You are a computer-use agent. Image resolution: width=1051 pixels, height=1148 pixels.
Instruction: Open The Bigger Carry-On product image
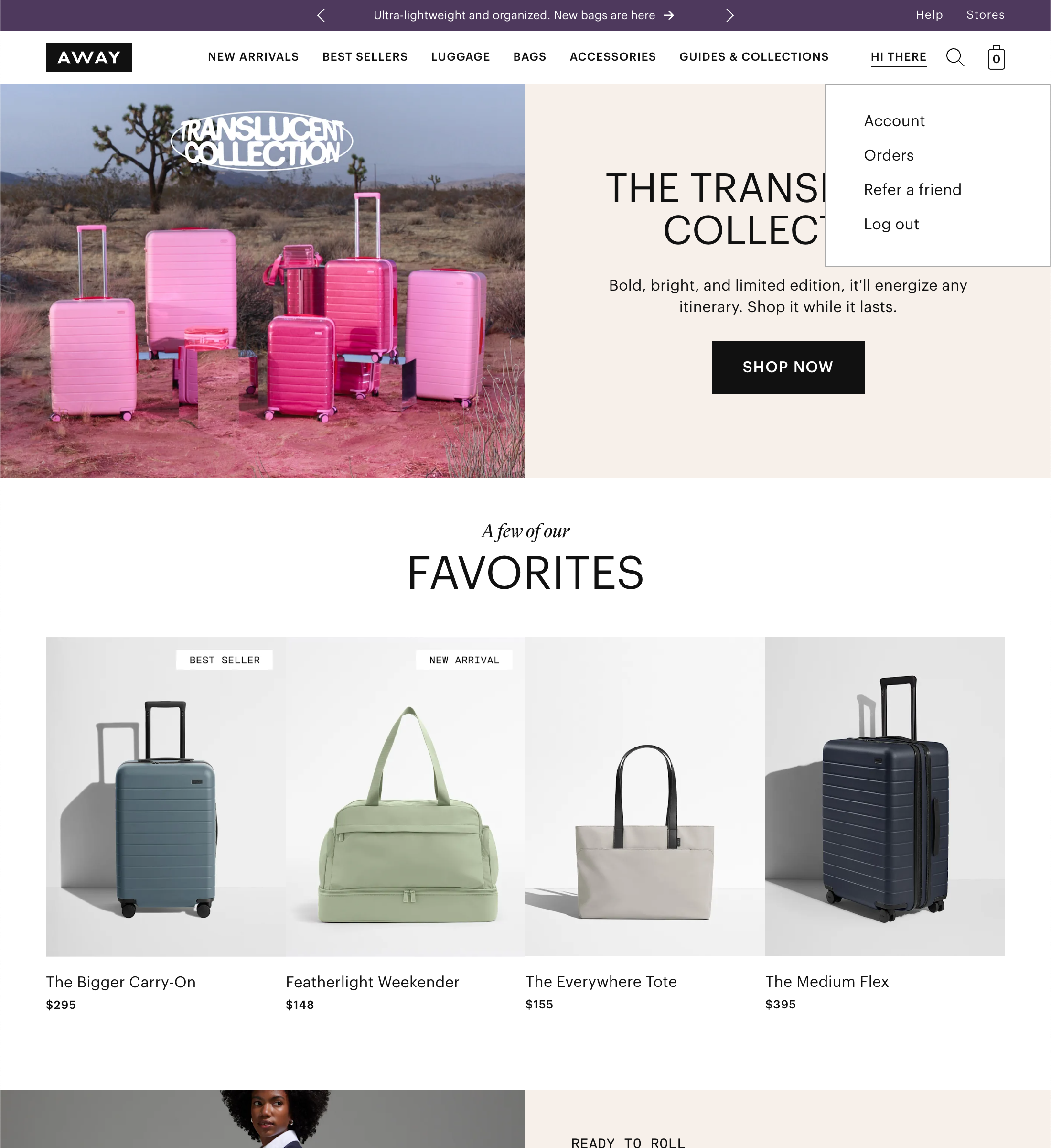[x=166, y=796]
